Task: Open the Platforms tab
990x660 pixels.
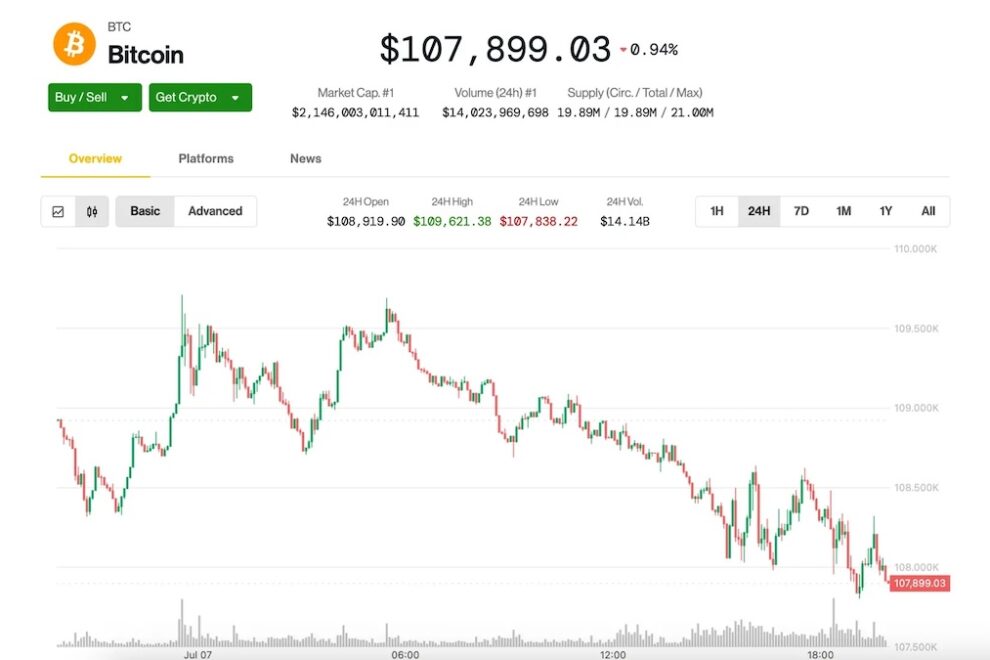Action: [x=206, y=158]
